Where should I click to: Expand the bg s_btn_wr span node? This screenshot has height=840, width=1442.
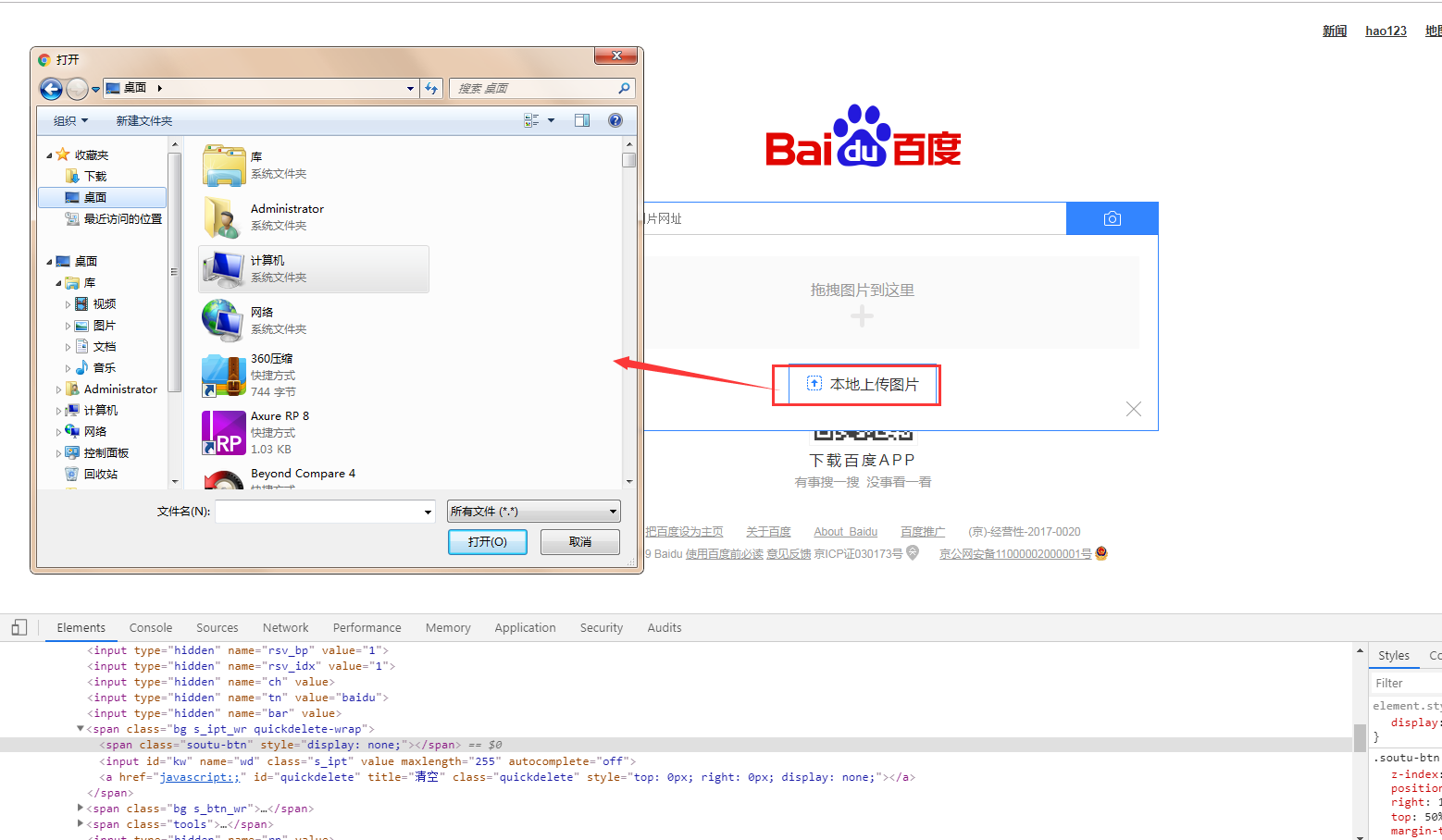(x=81, y=809)
